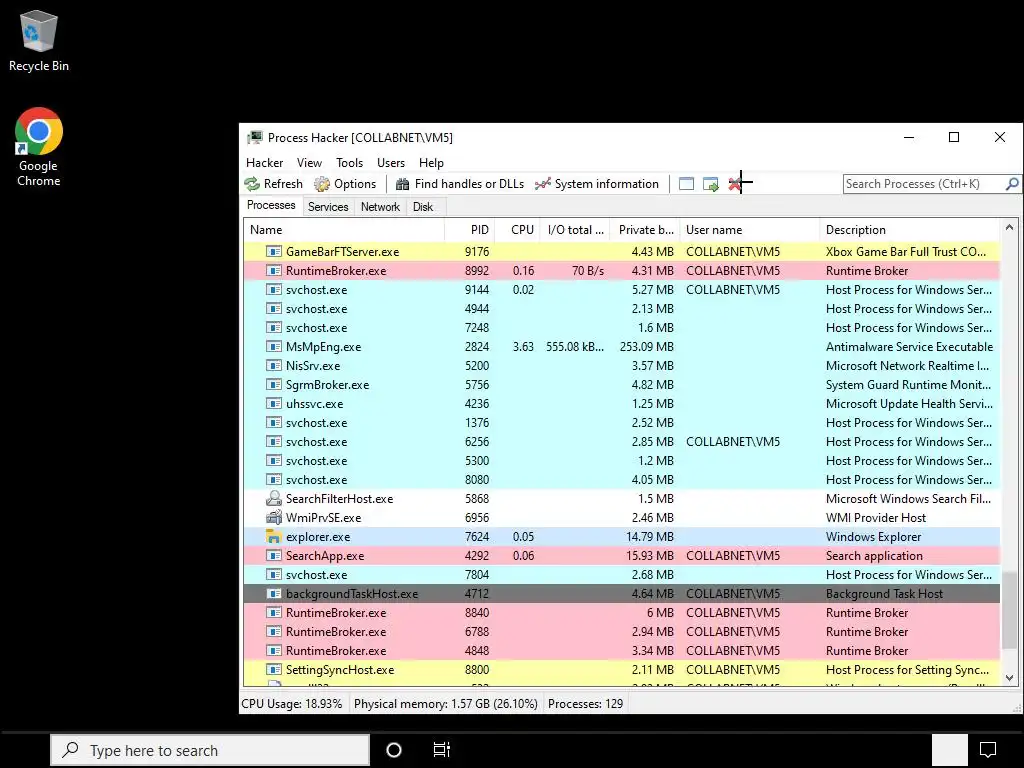The image size is (1024, 768).
Task: Select svchost.exe with PID 8080
Action: click(x=621, y=479)
